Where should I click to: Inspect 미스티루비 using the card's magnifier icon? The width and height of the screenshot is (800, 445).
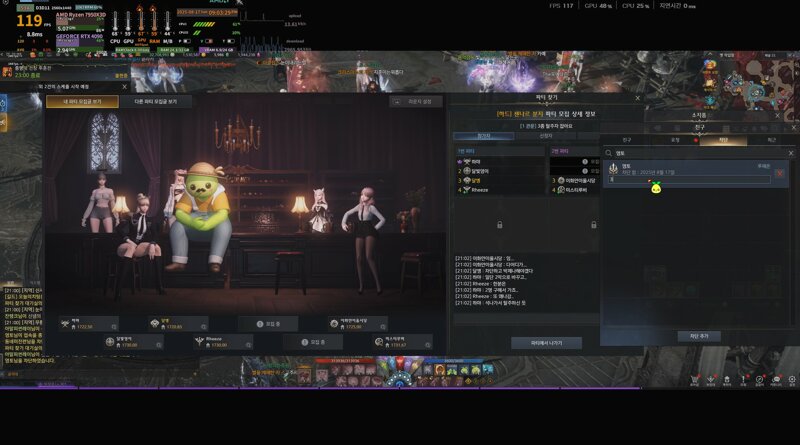[428, 345]
